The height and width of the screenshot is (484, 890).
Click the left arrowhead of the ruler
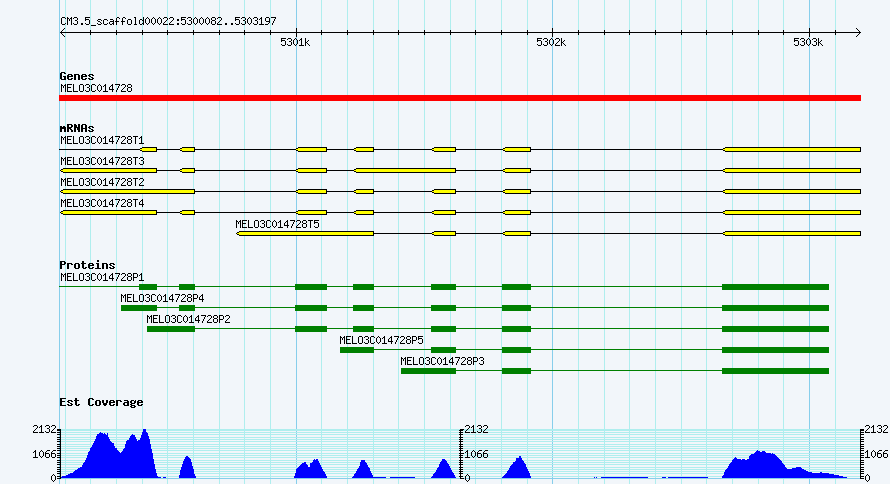click(x=62, y=32)
